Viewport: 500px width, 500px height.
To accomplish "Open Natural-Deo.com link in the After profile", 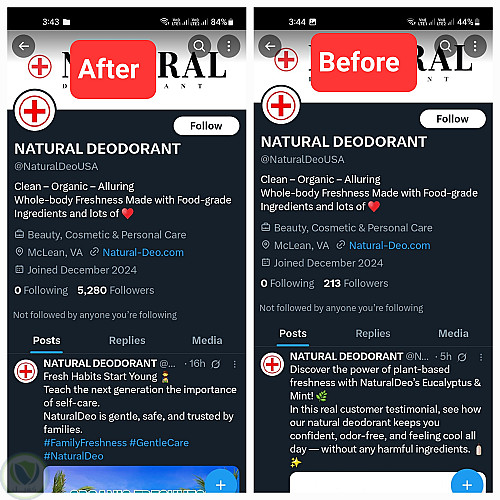I will coord(143,252).
